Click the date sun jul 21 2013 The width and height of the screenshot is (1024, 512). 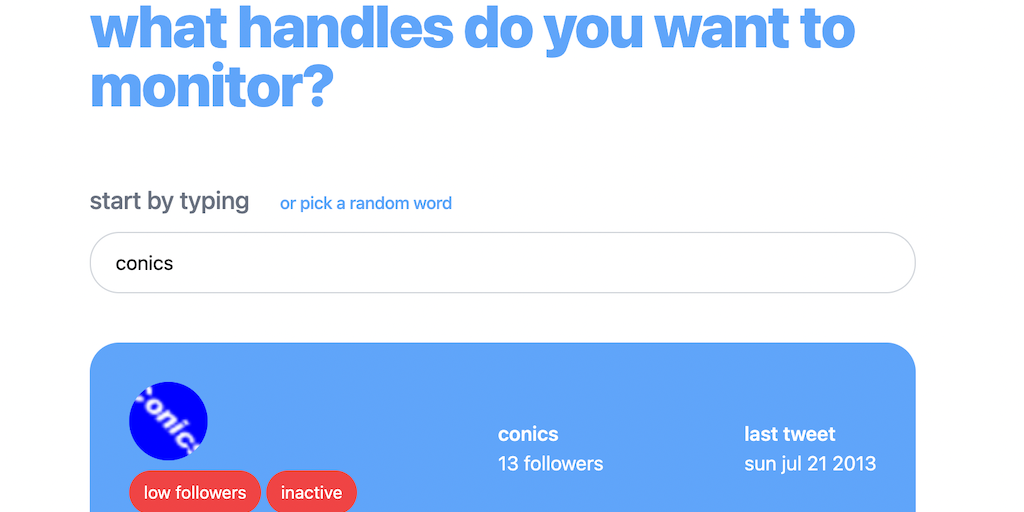point(810,464)
